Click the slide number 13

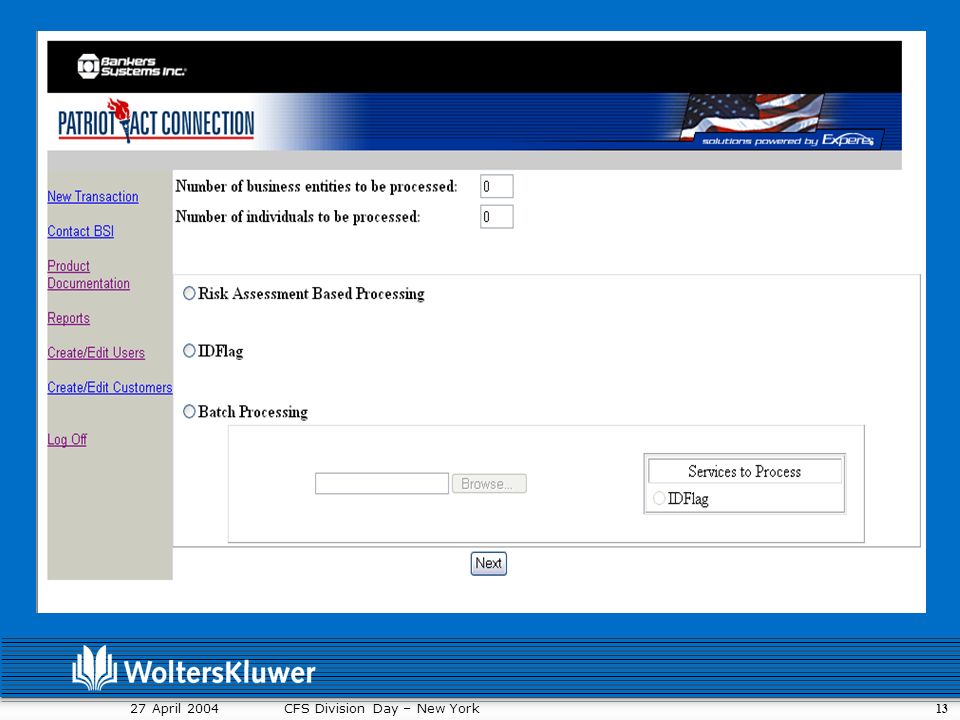[942, 709]
